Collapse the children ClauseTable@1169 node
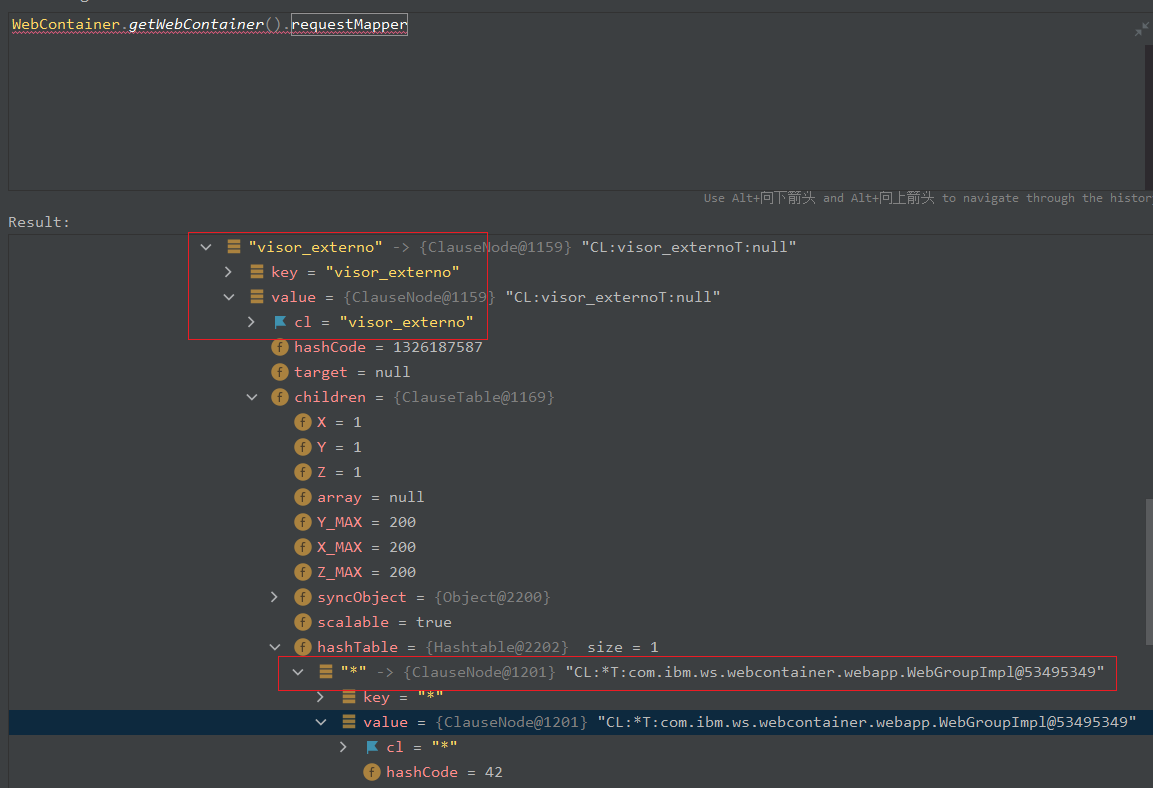Image resolution: width=1153 pixels, height=788 pixels. tap(251, 398)
